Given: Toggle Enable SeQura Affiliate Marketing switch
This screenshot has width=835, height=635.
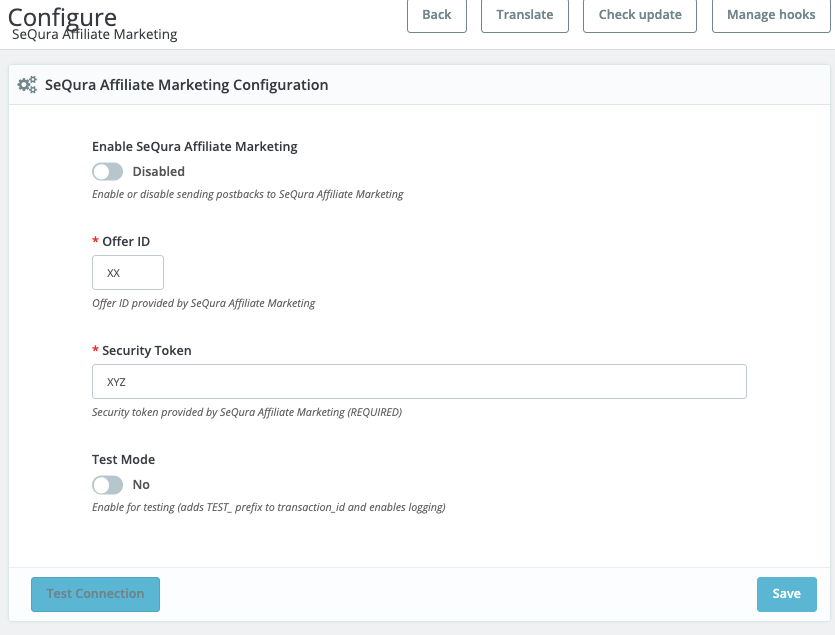Looking at the screenshot, I should 108,172.
